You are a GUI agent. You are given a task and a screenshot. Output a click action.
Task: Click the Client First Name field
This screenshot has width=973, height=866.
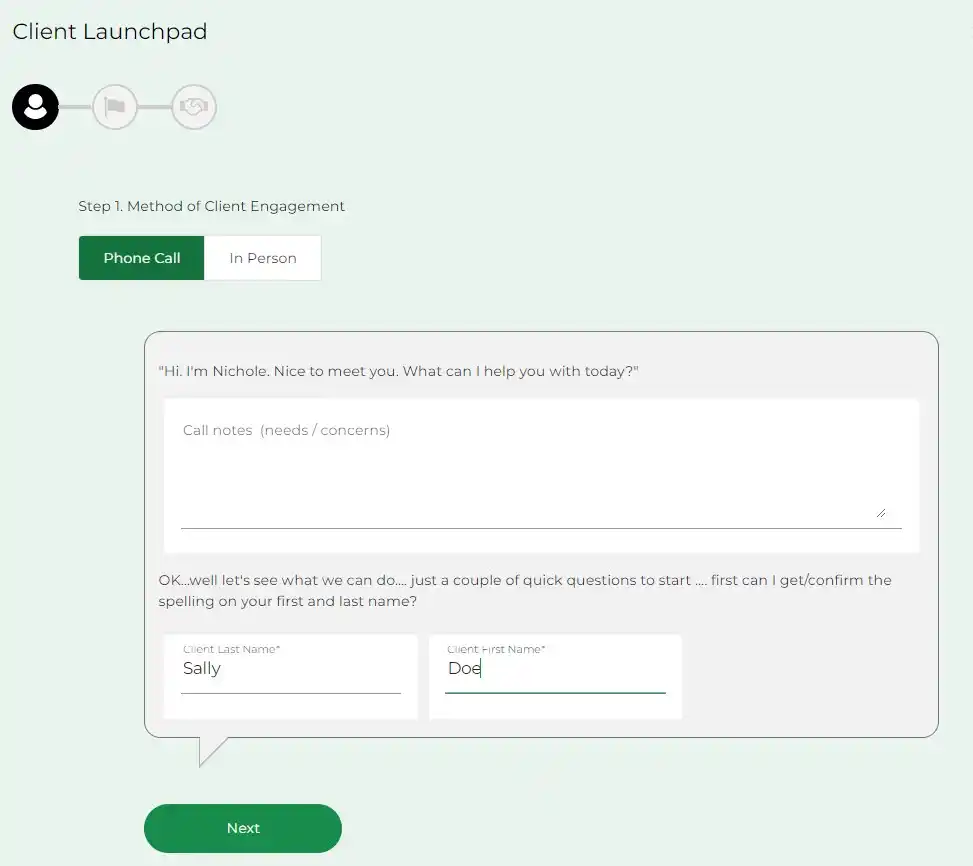[555, 669]
